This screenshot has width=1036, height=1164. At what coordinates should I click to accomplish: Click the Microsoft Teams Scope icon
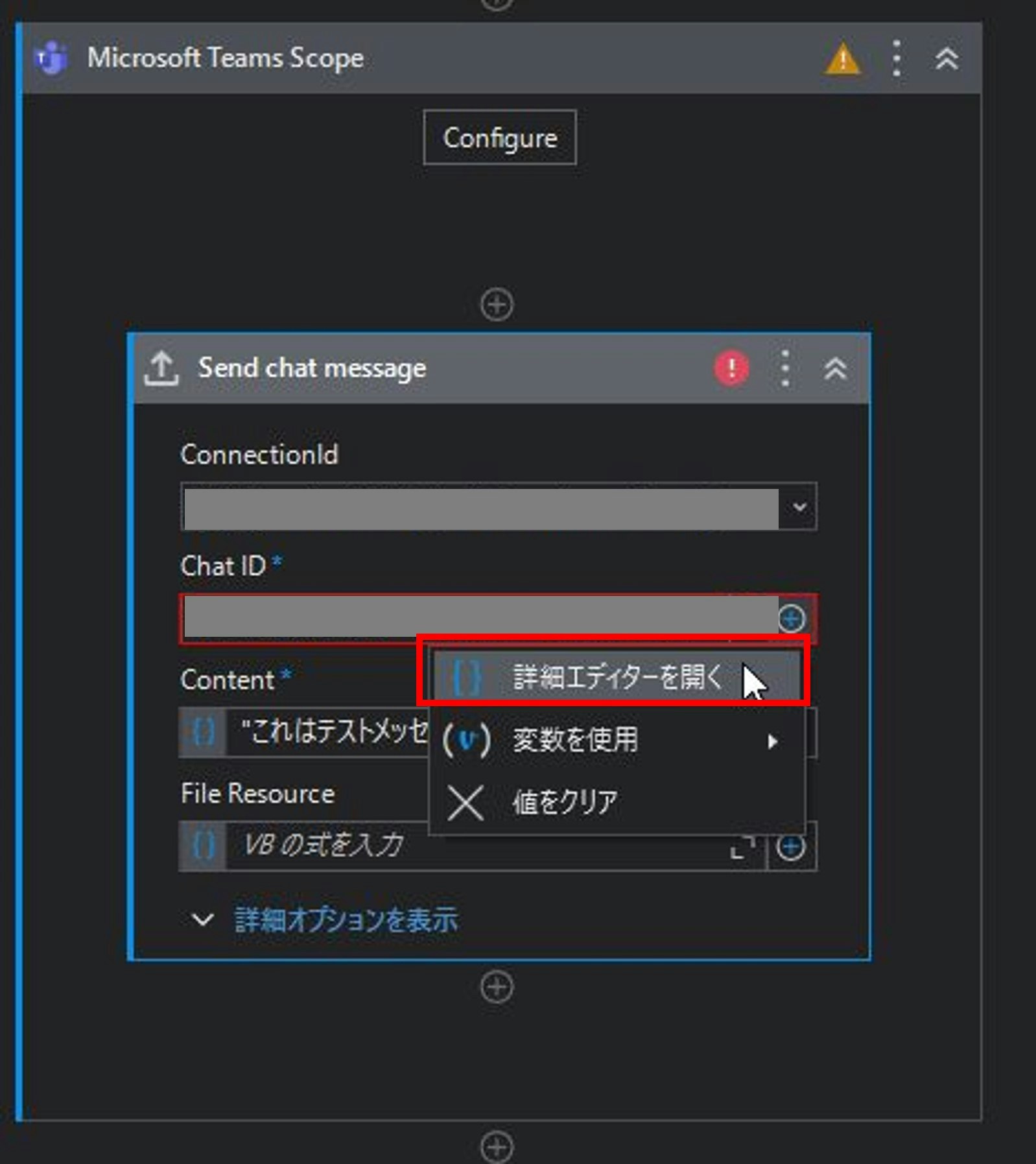51,58
